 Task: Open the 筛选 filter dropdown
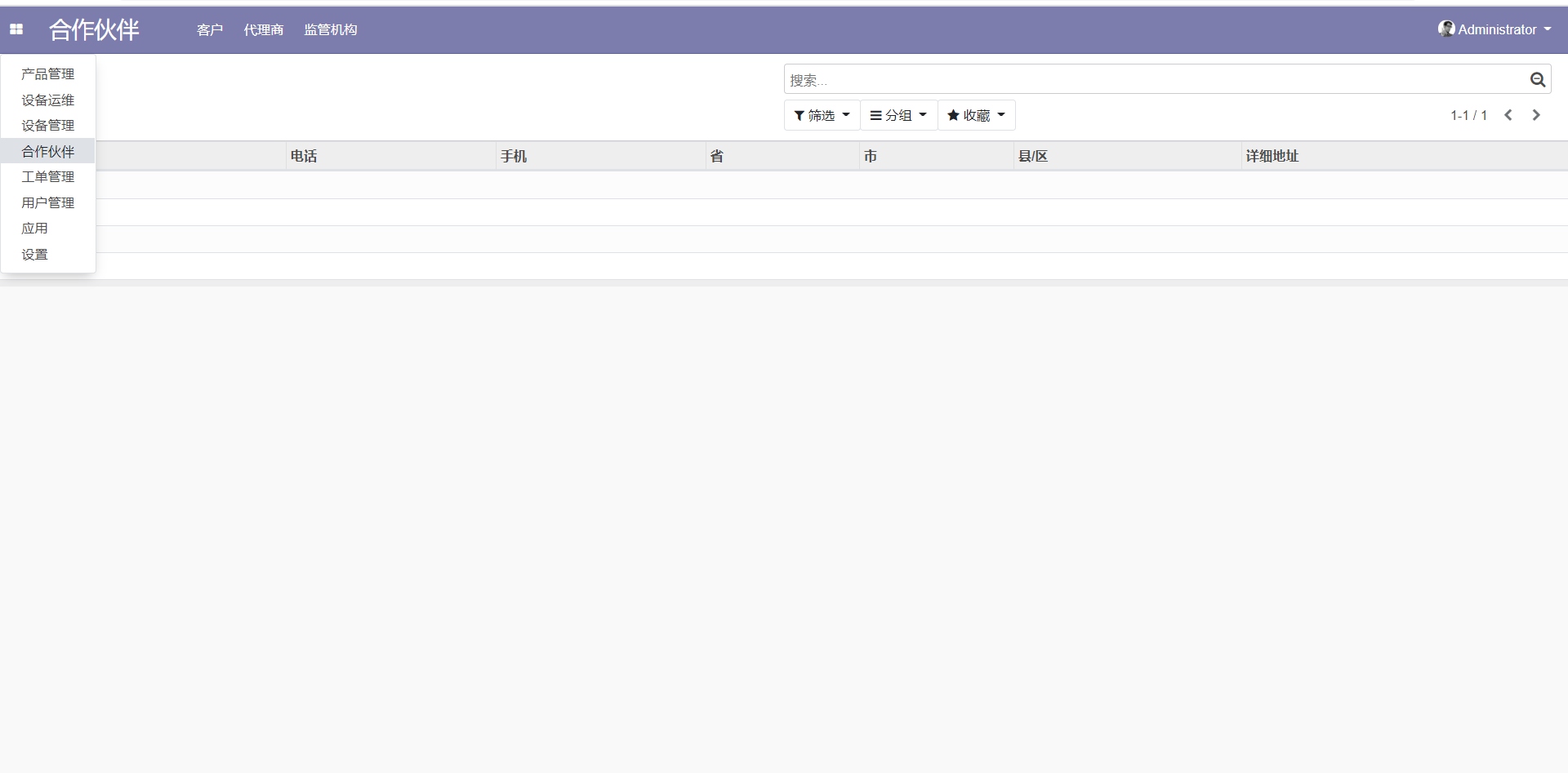[822, 115]
